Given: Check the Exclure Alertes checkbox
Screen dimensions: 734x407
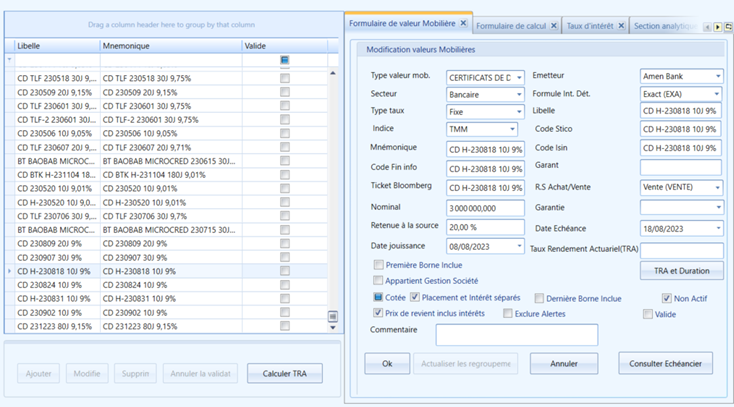Looking at the screenshot, I should [507, 313].
